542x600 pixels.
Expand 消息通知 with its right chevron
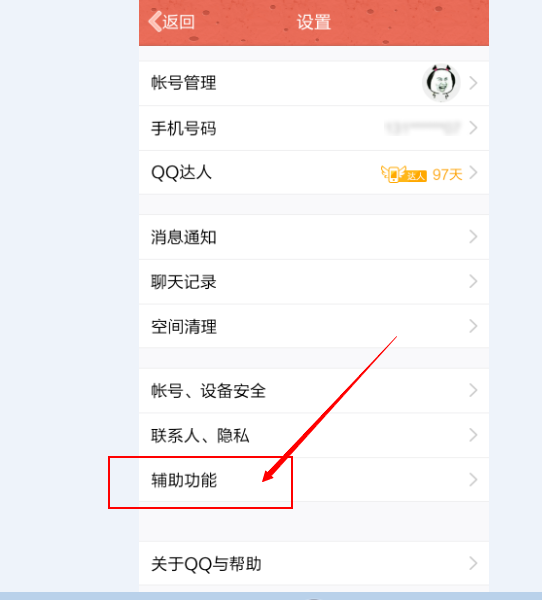click(x=473, y=237)
